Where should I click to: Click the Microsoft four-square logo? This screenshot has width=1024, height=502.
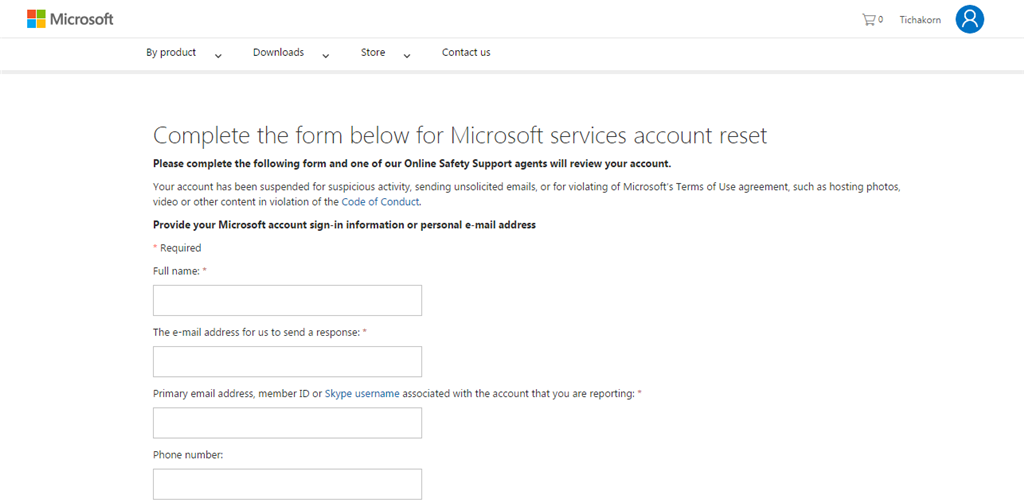(x=36, y=19)
